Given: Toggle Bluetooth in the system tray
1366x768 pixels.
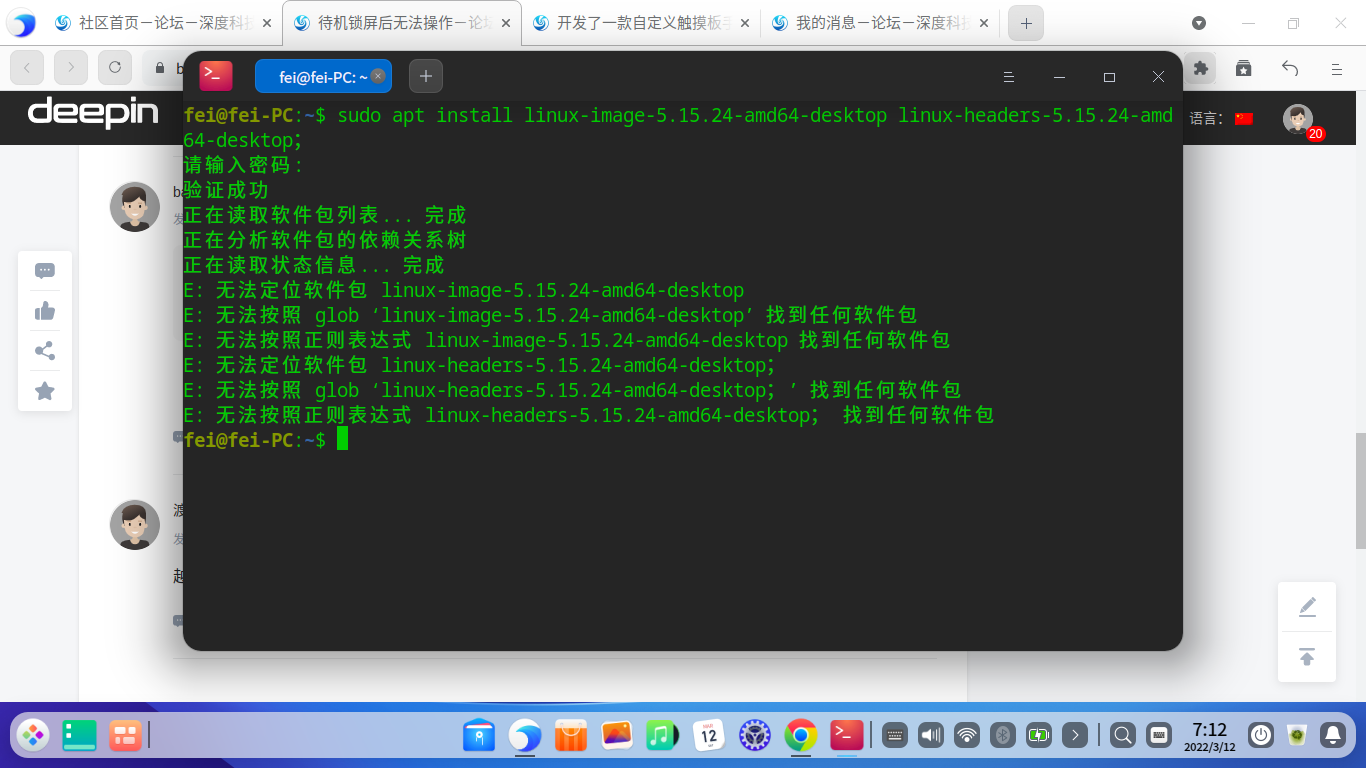Looking at the screenshot, I should point(1002,735).
